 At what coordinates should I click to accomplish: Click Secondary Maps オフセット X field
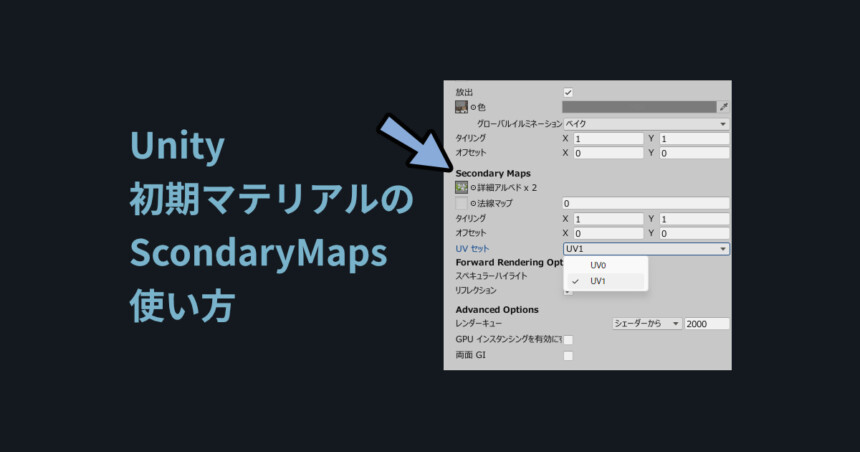point(608,233)
